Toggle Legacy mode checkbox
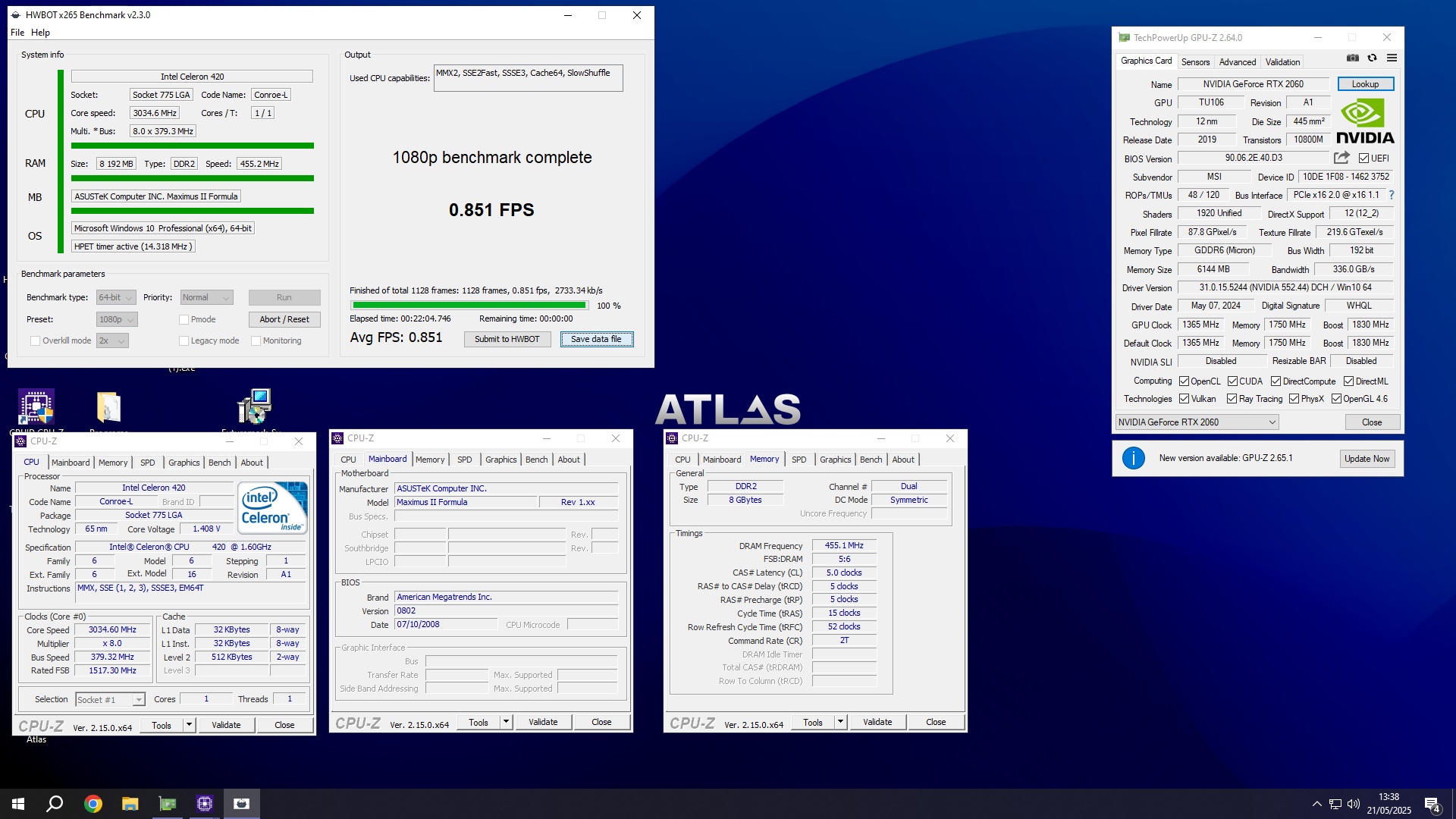This screenshot has height=819, width=1456. pyautogui.click(x=184, y=340)
